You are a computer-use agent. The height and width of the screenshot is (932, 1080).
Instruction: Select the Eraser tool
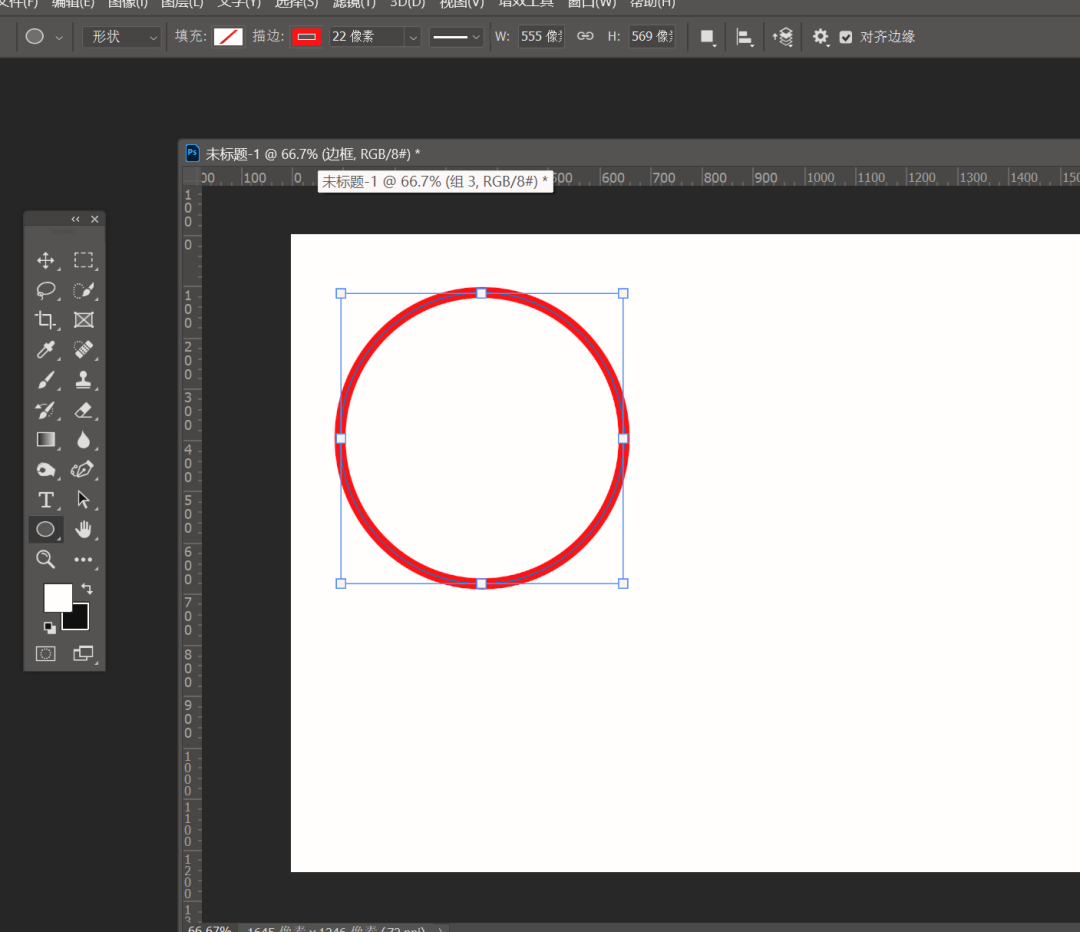coord(83,410)
